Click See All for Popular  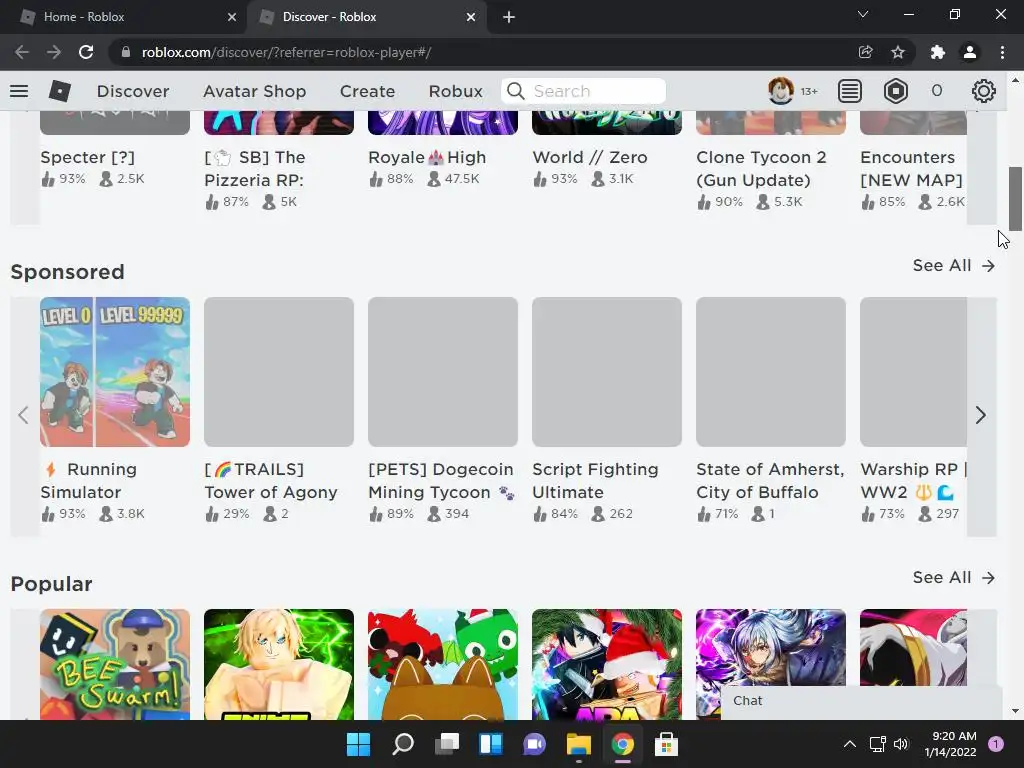tap(953, 577)
